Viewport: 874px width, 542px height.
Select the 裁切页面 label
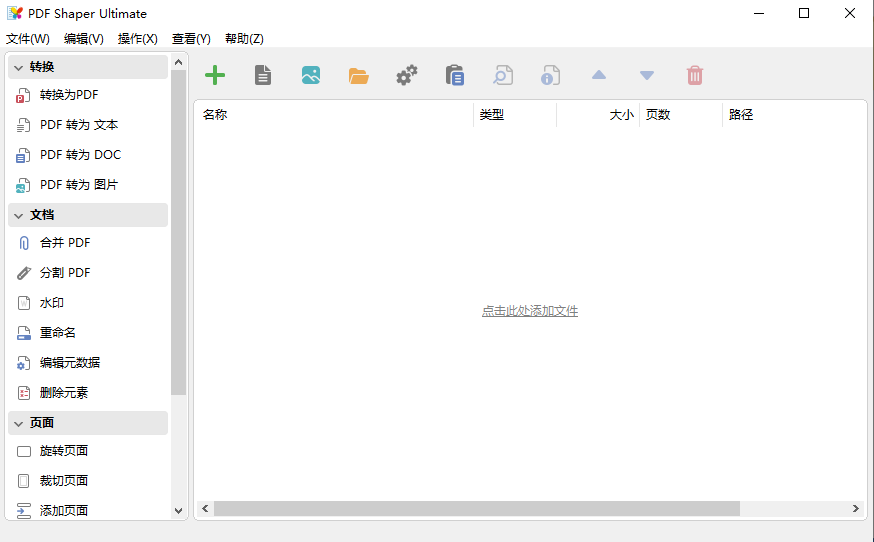click(x=64, y=480)
